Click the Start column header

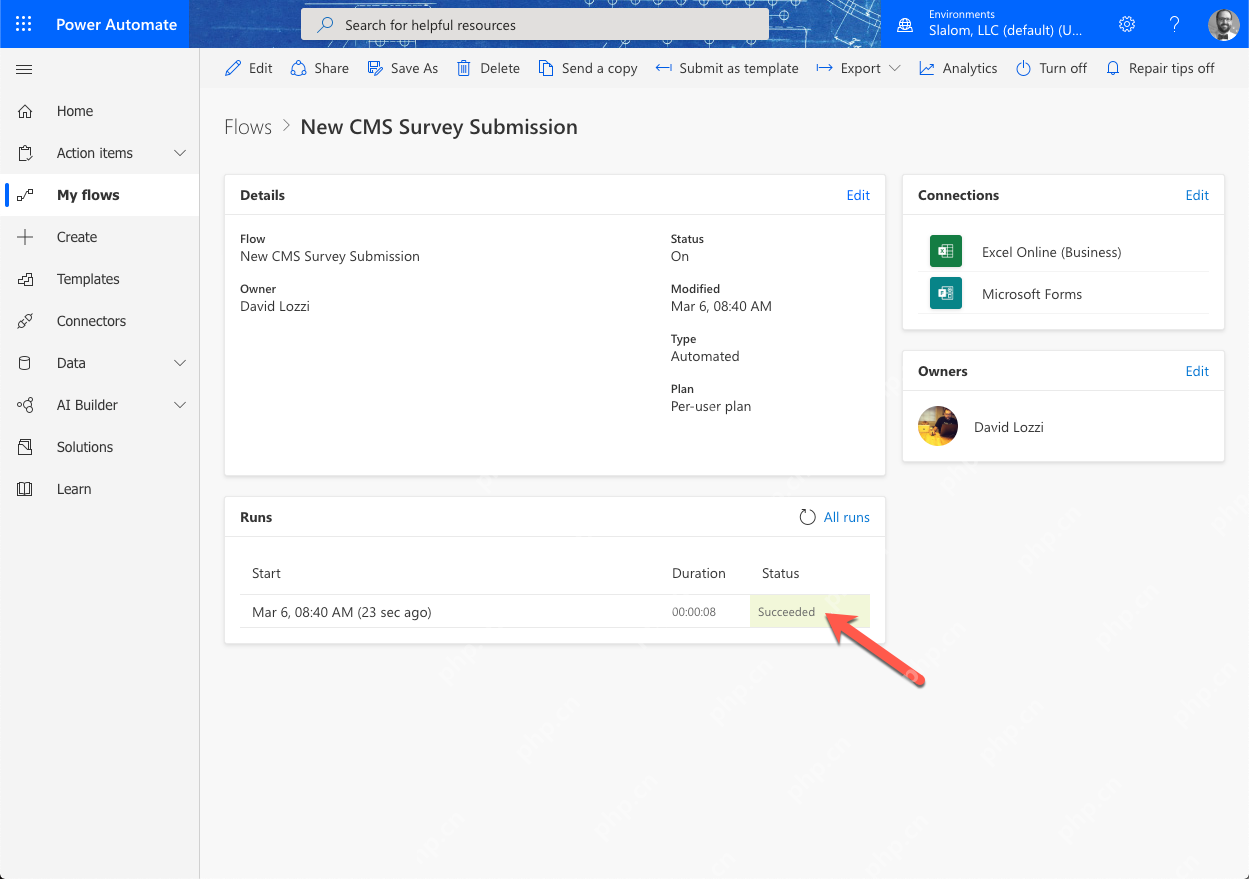[x=266, y=573]
